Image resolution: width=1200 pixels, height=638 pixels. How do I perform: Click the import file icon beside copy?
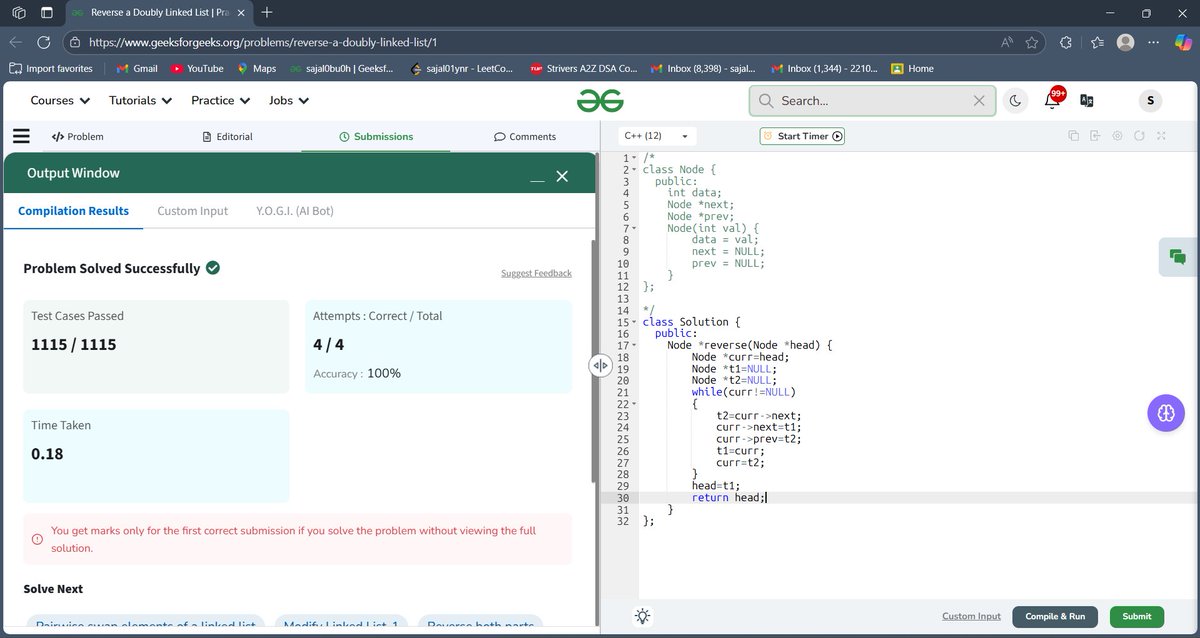coord(1095,136)
